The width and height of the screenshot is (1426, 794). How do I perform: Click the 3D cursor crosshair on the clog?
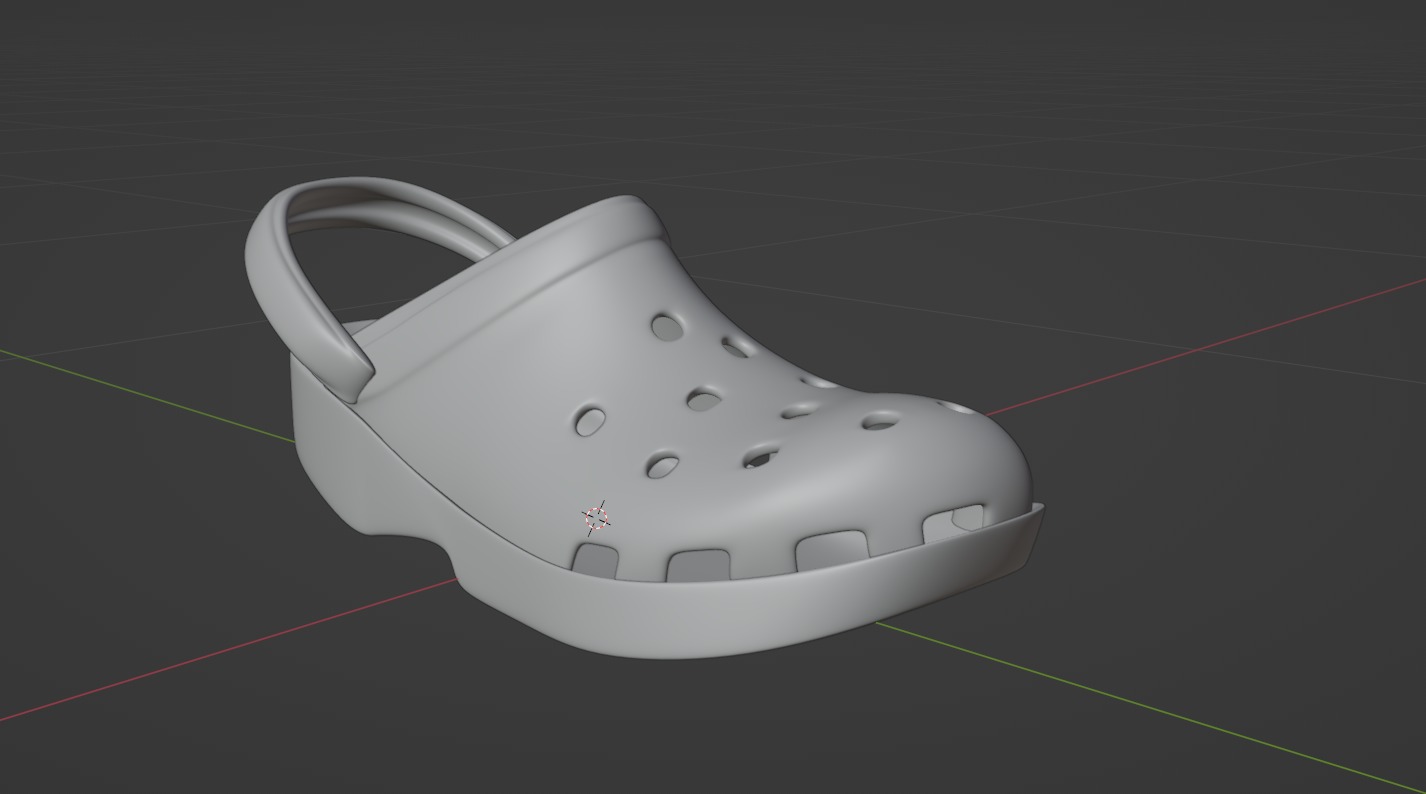(x=597, y=517)
